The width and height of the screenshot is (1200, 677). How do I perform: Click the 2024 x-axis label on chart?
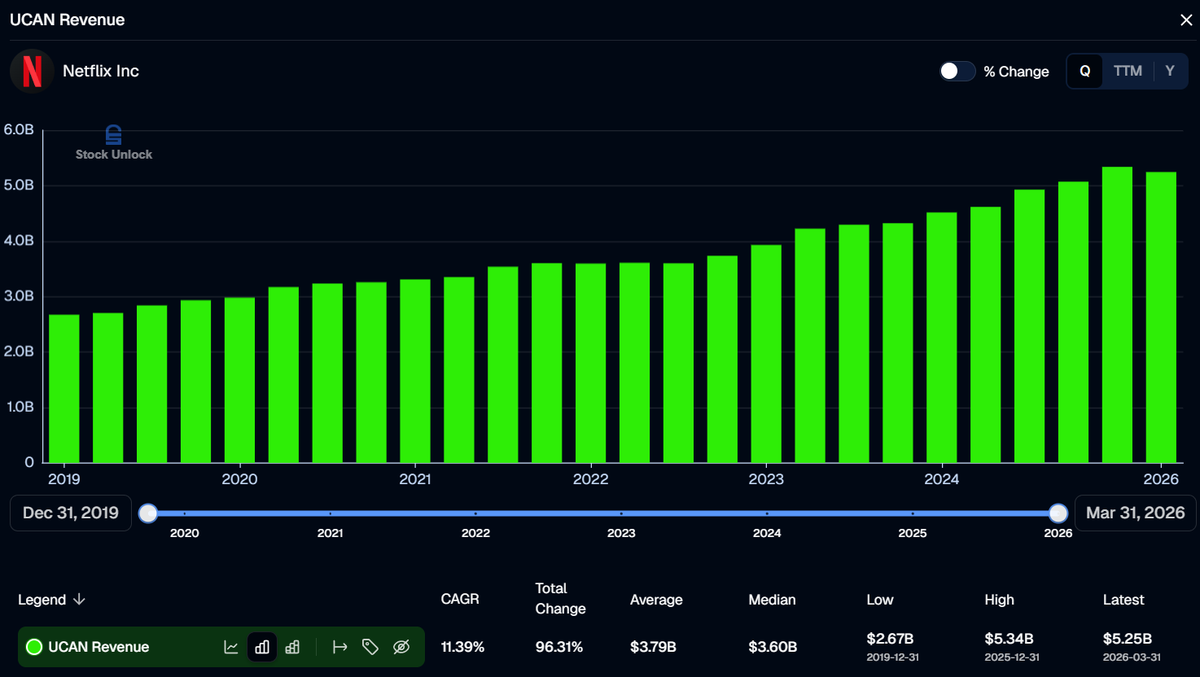942,479
